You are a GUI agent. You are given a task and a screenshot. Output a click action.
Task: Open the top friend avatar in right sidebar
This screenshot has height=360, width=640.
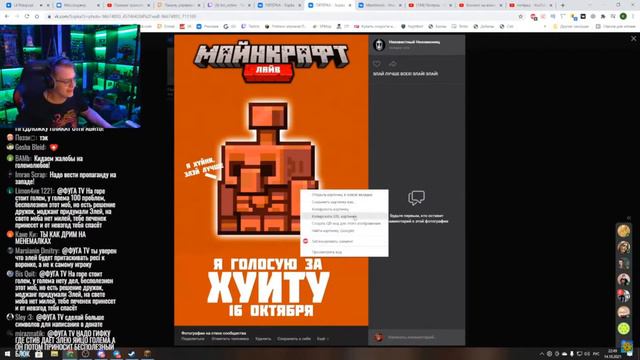tap(623, 231)
